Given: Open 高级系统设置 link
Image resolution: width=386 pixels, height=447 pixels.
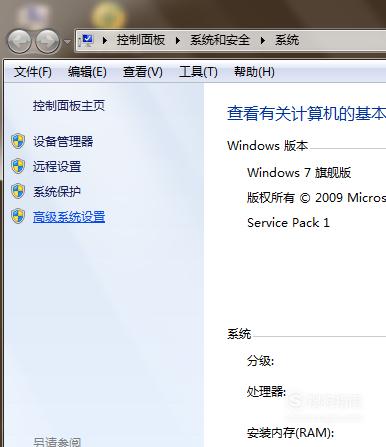Looking at the screenshot, I should tap(69, 217).
